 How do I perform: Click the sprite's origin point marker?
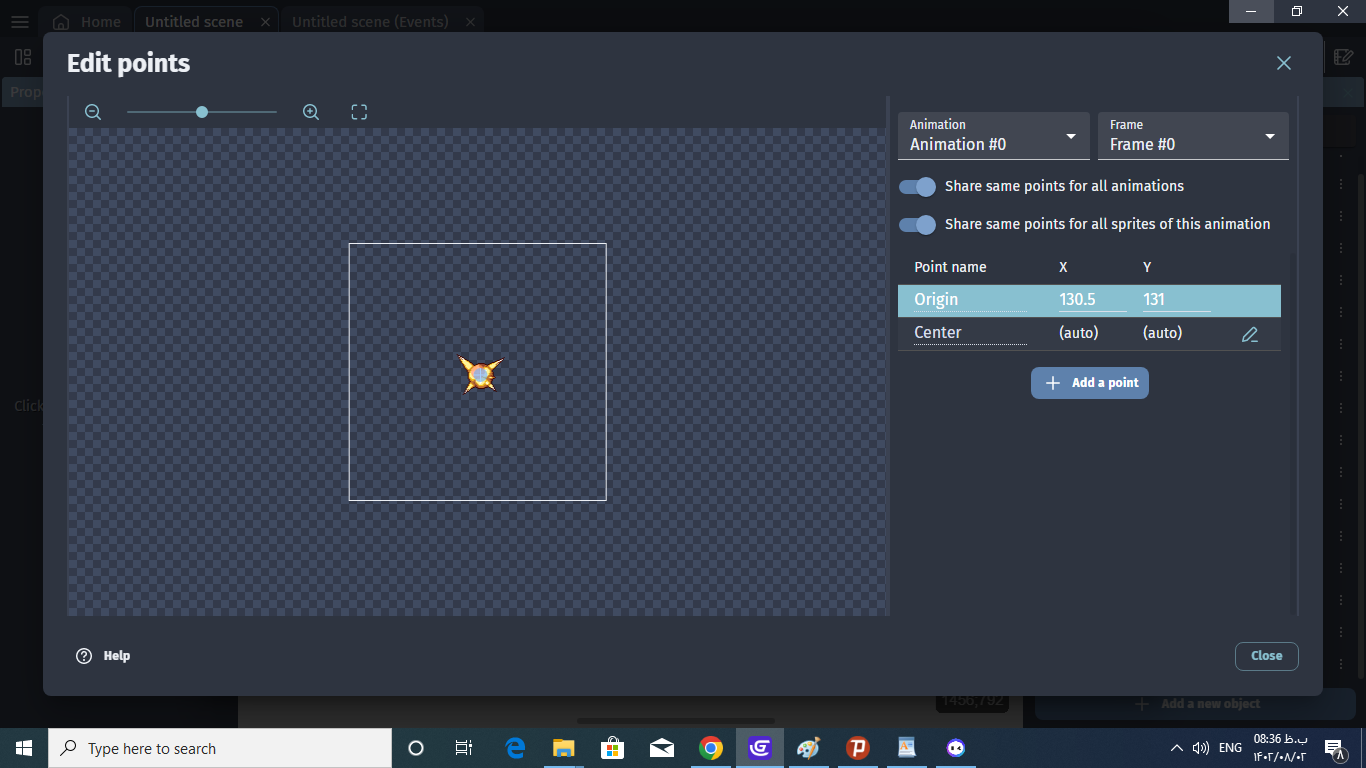coord(481,374)
